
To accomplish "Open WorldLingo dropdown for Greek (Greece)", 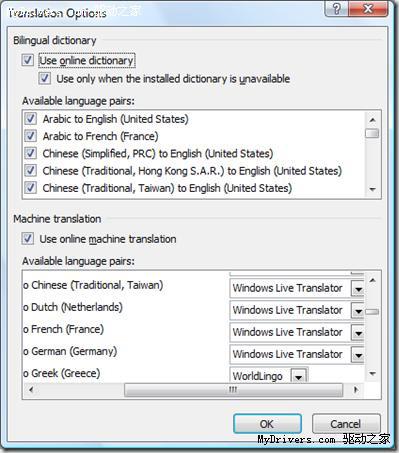I will 299,376.
